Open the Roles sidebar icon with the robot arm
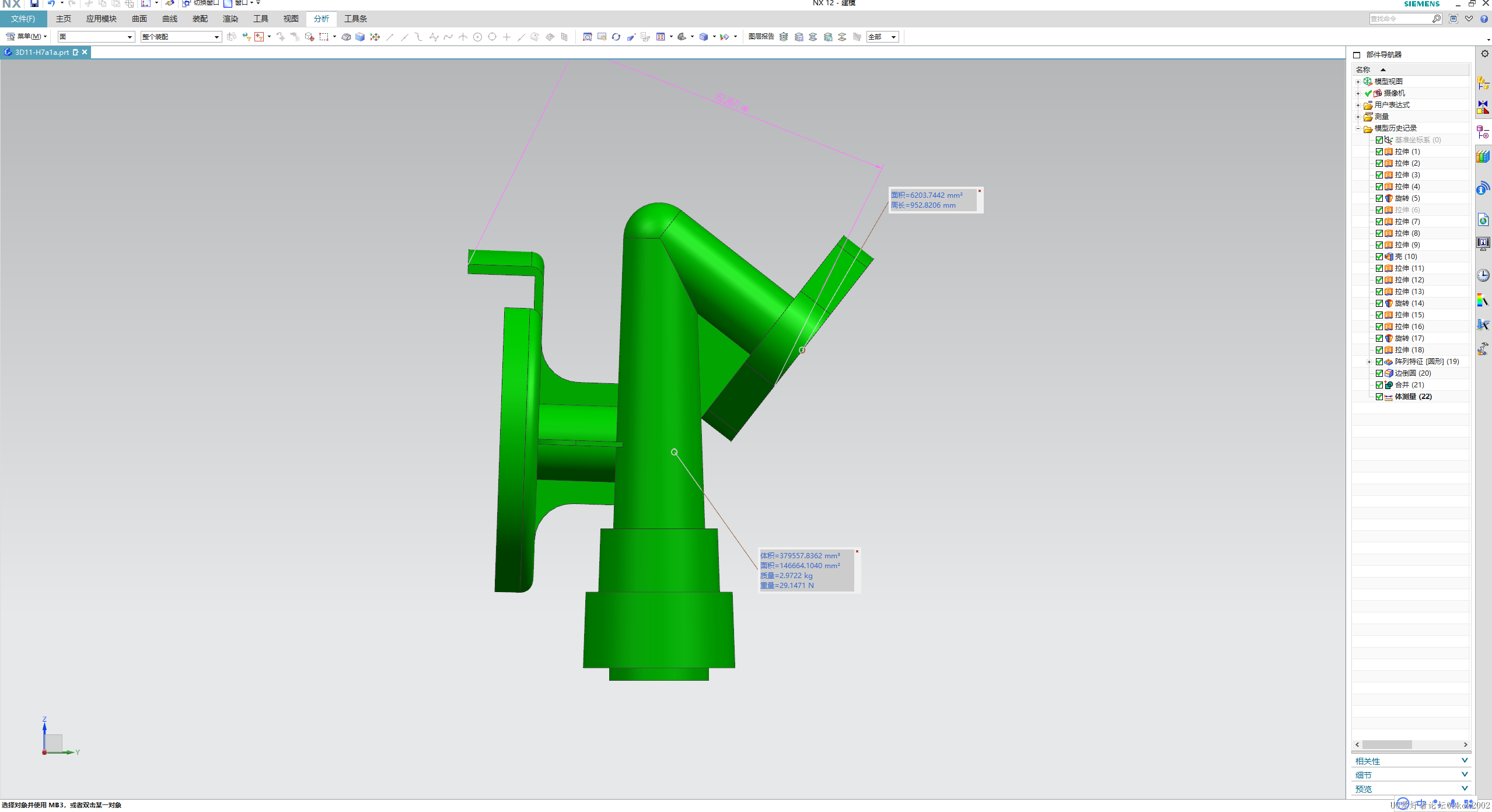Image resolution: width=1492 pixels, height=812 pixels. pos(1483,348)
